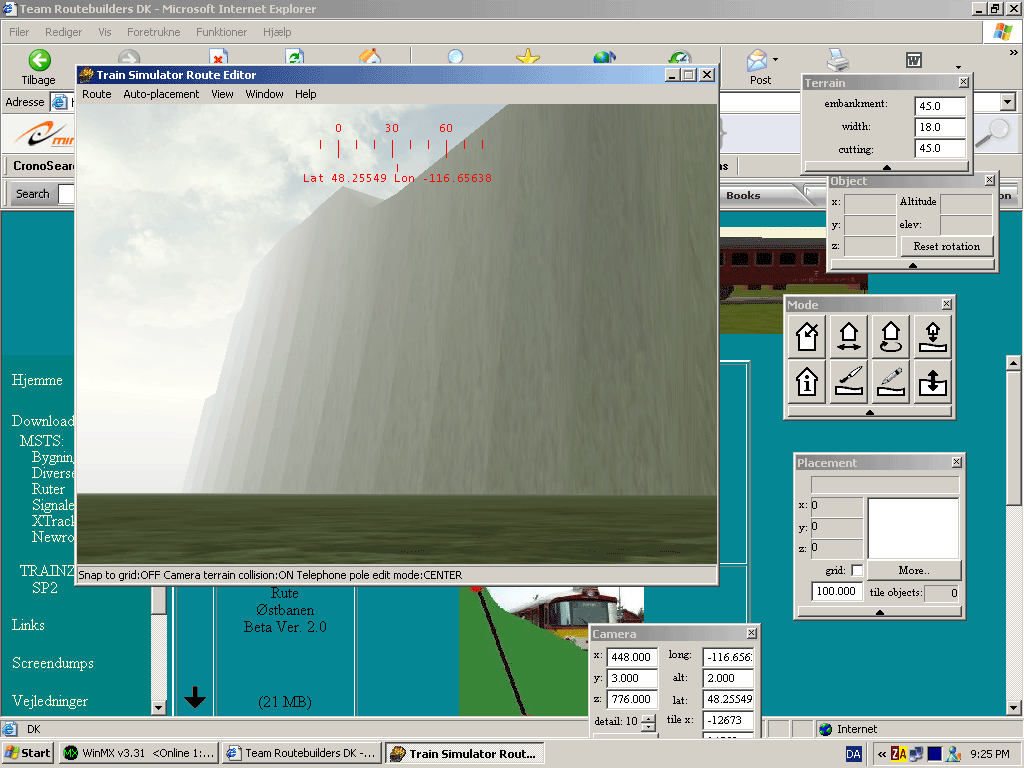Screen dimensions: 1024x768
Task: Click the IE page icon in address bar
Action: [59, 103]
